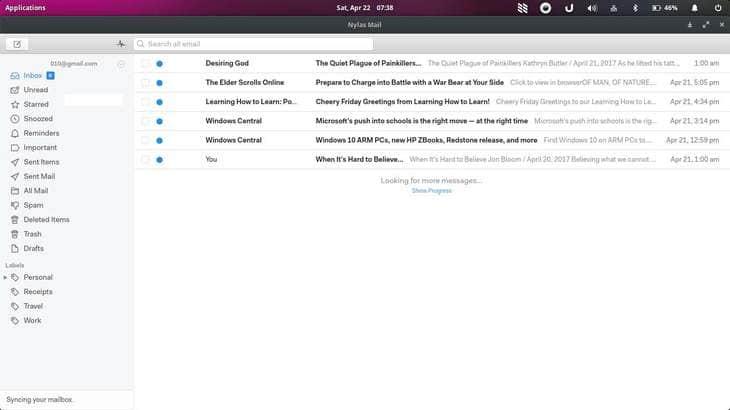Open the Drafts folder
Viewport: 730px width, 410px height.
coord(34,248)
